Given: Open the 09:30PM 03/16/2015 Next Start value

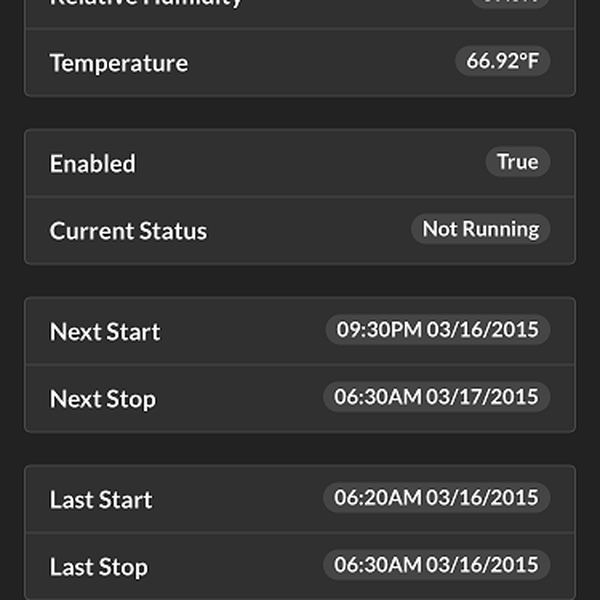Looking at the screenshot, I should [x=437, y=330].
